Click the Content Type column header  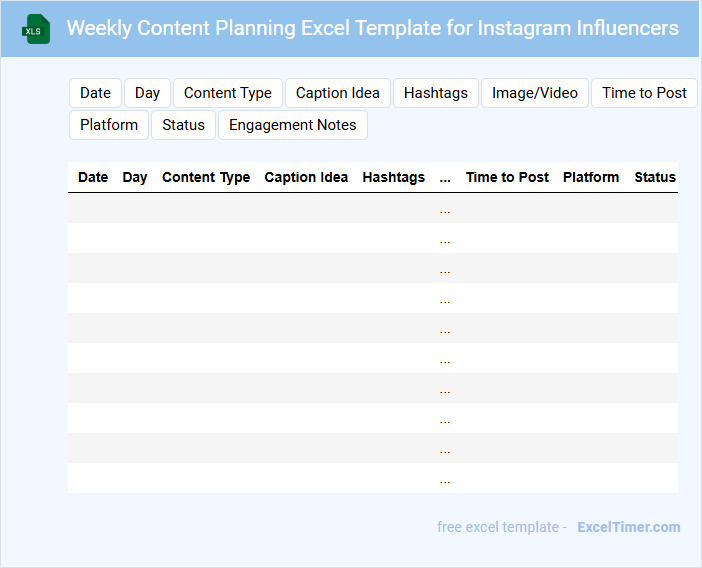click(206, 177)
